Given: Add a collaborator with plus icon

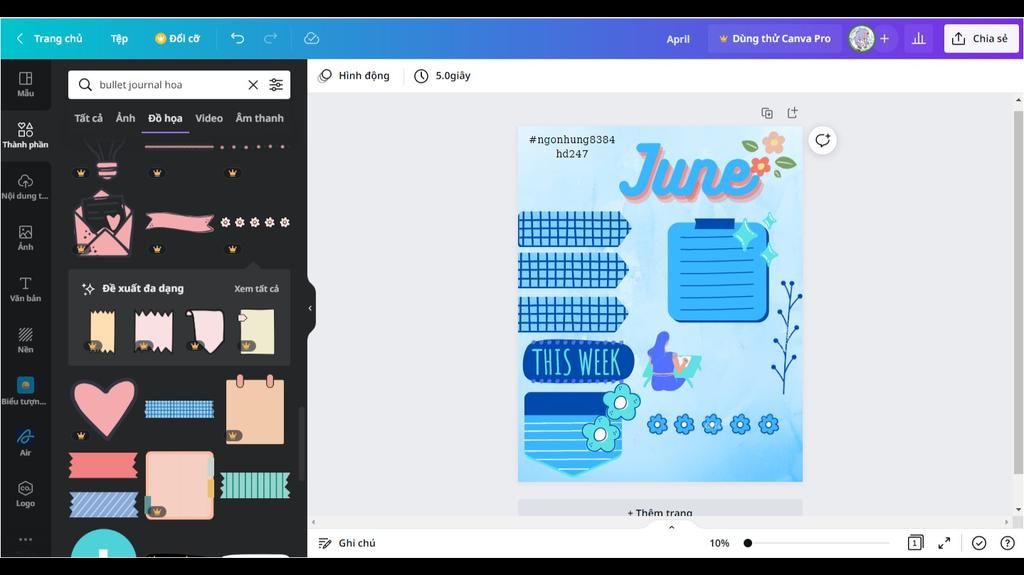Looking at the screenshot, I should 884,39.
